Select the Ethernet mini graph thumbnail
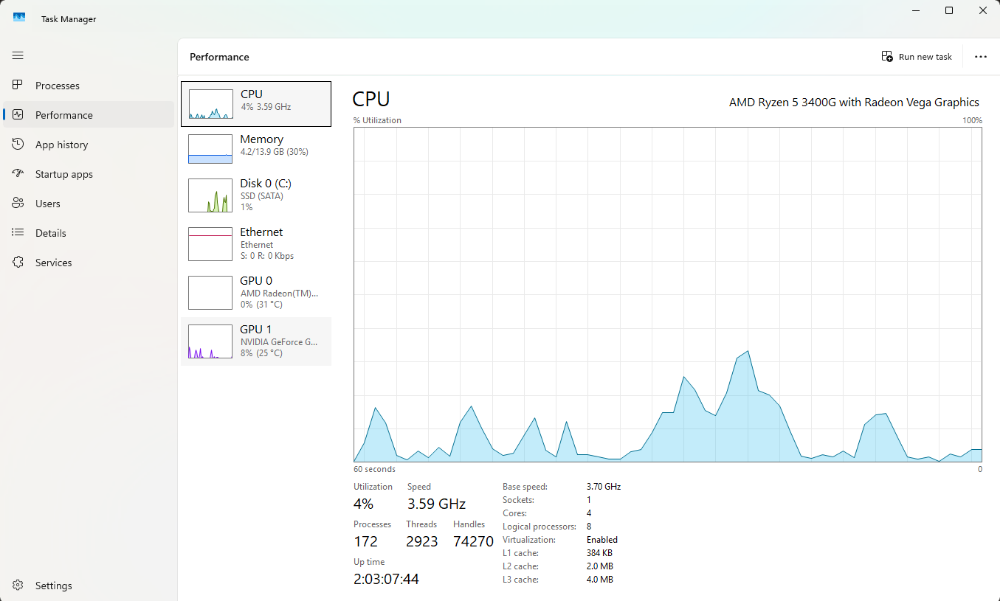The image size is (1000, 601). tap(210, 244)
